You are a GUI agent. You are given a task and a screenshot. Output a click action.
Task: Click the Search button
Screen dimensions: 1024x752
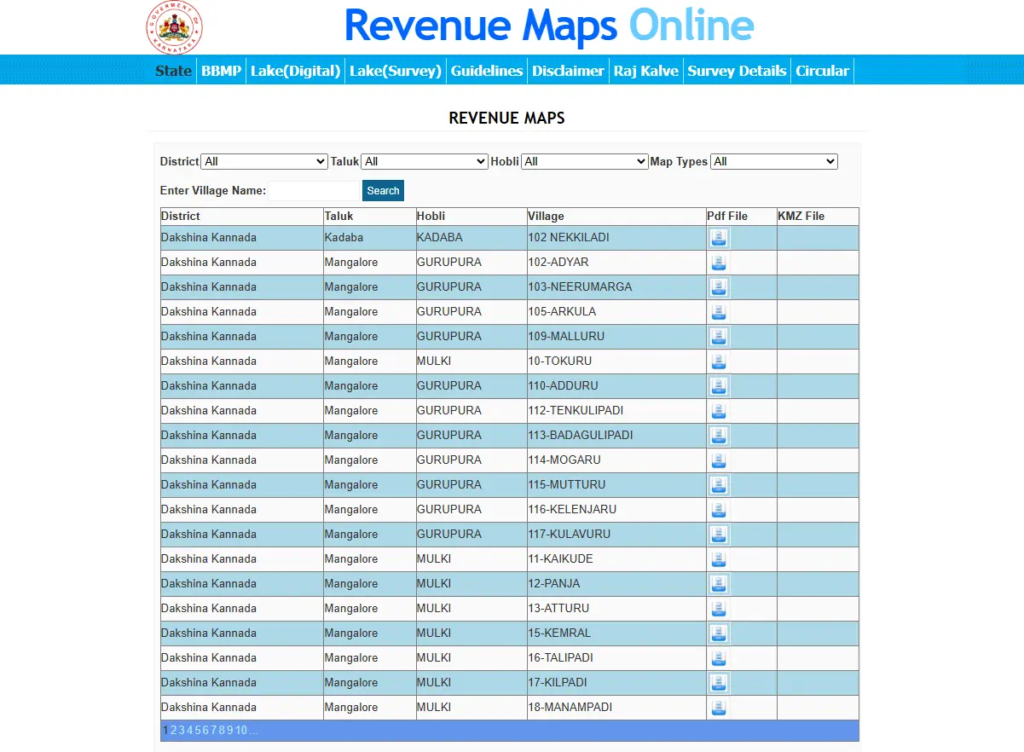tap(383, 191)
